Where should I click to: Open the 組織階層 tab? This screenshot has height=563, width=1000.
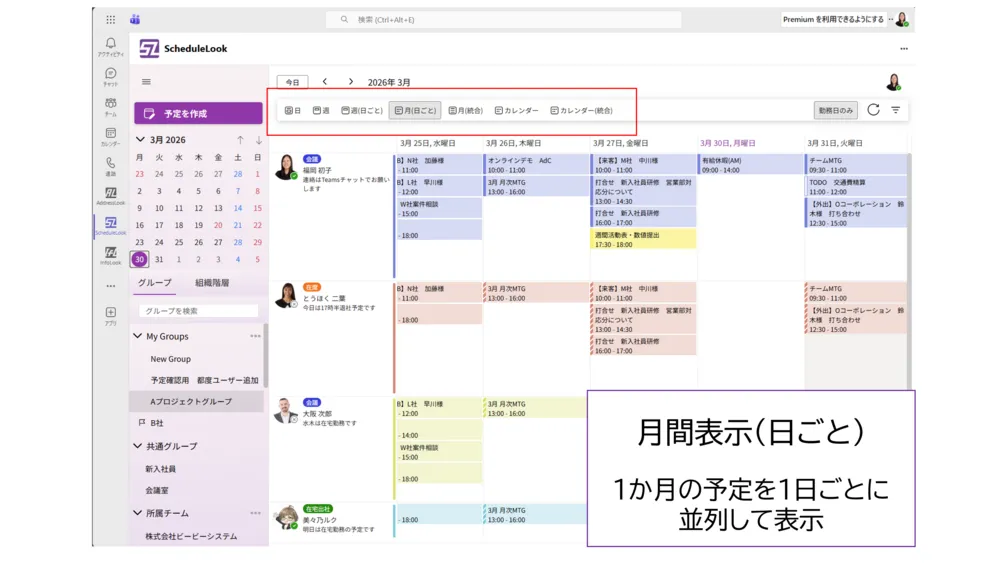(x=212, y=282)
